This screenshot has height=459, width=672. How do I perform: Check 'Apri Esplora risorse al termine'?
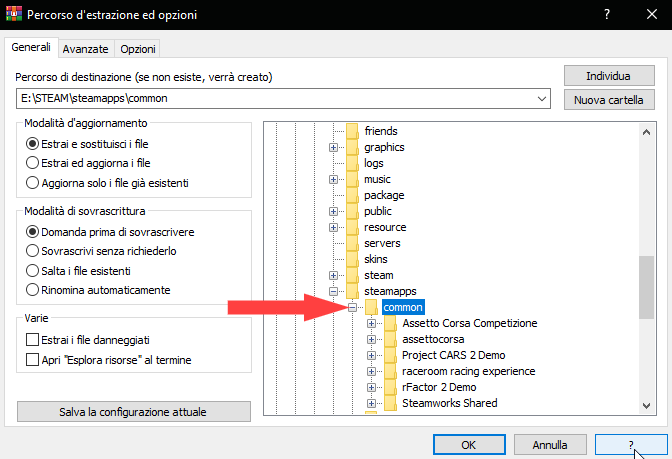point(33,360)
